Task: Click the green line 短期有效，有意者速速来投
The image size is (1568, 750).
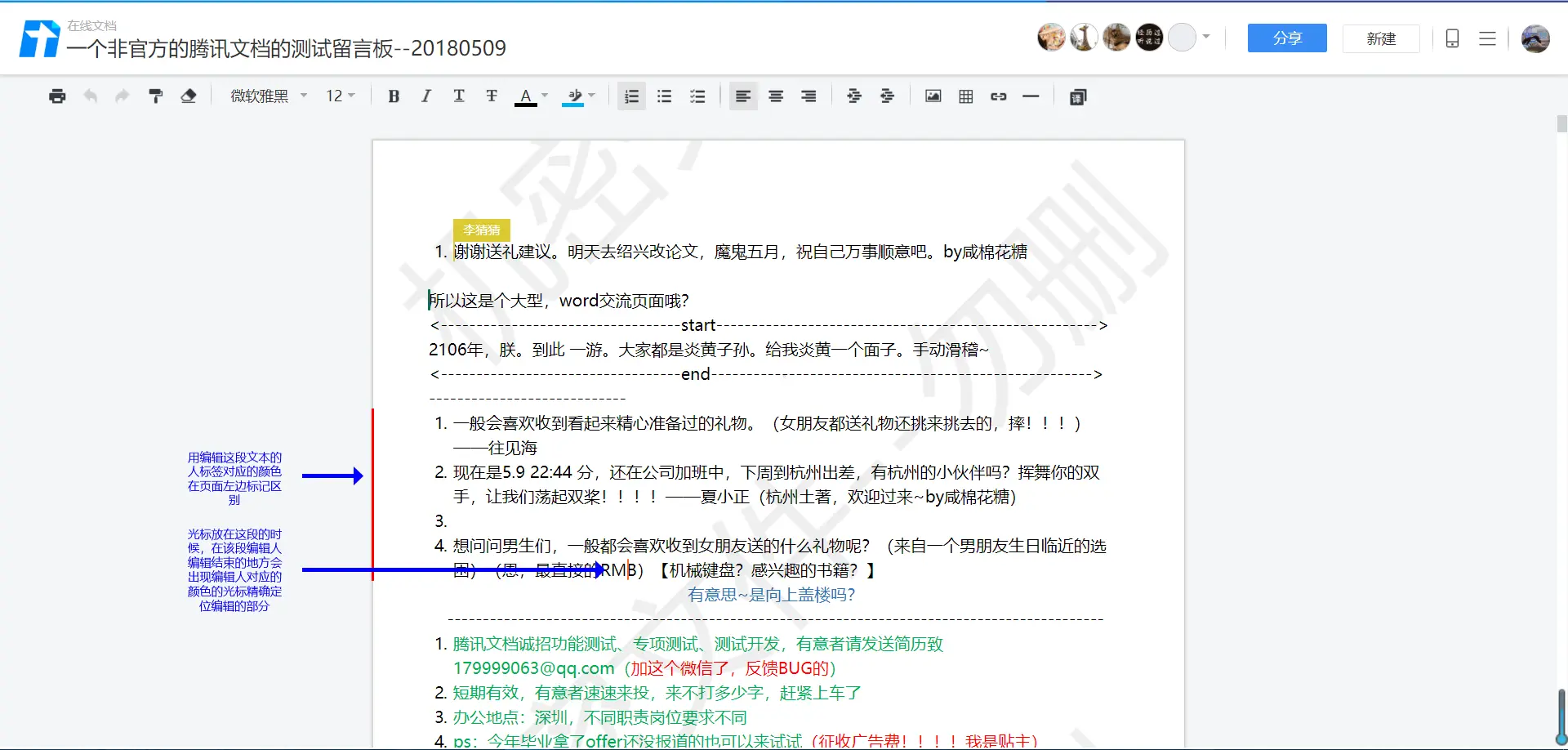Action: click(657, 693)
